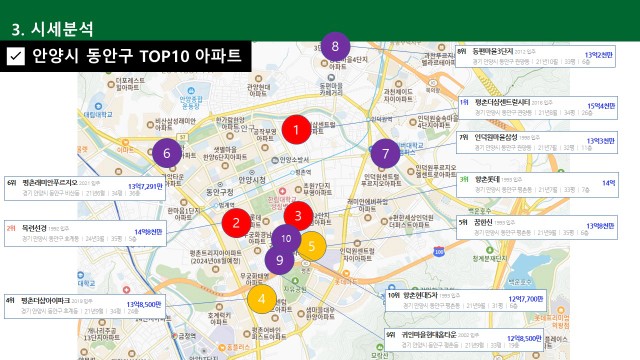Screen dimensions: 640x360
Task: Click the 3. 시세분석 heading
Action: click(52, 29)
